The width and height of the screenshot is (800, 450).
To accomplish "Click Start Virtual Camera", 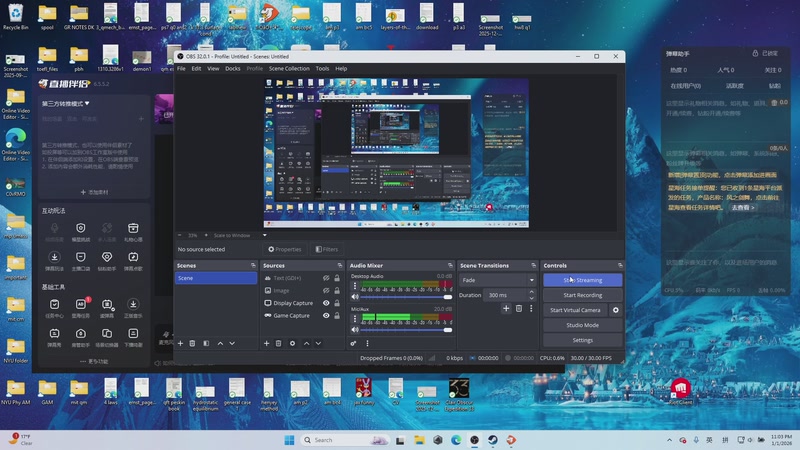I will pyautogui.click(x=576, y=310).
